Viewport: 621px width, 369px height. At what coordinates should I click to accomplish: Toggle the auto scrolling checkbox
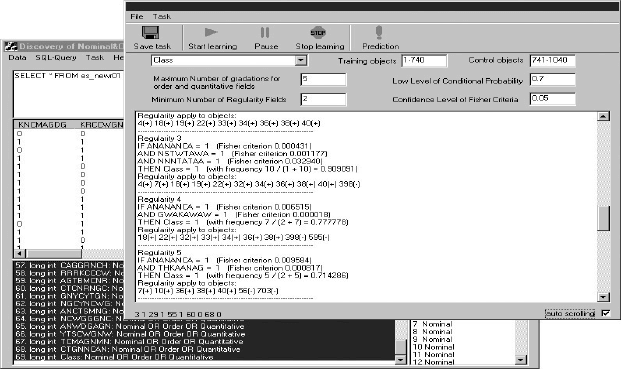point(606,313)
